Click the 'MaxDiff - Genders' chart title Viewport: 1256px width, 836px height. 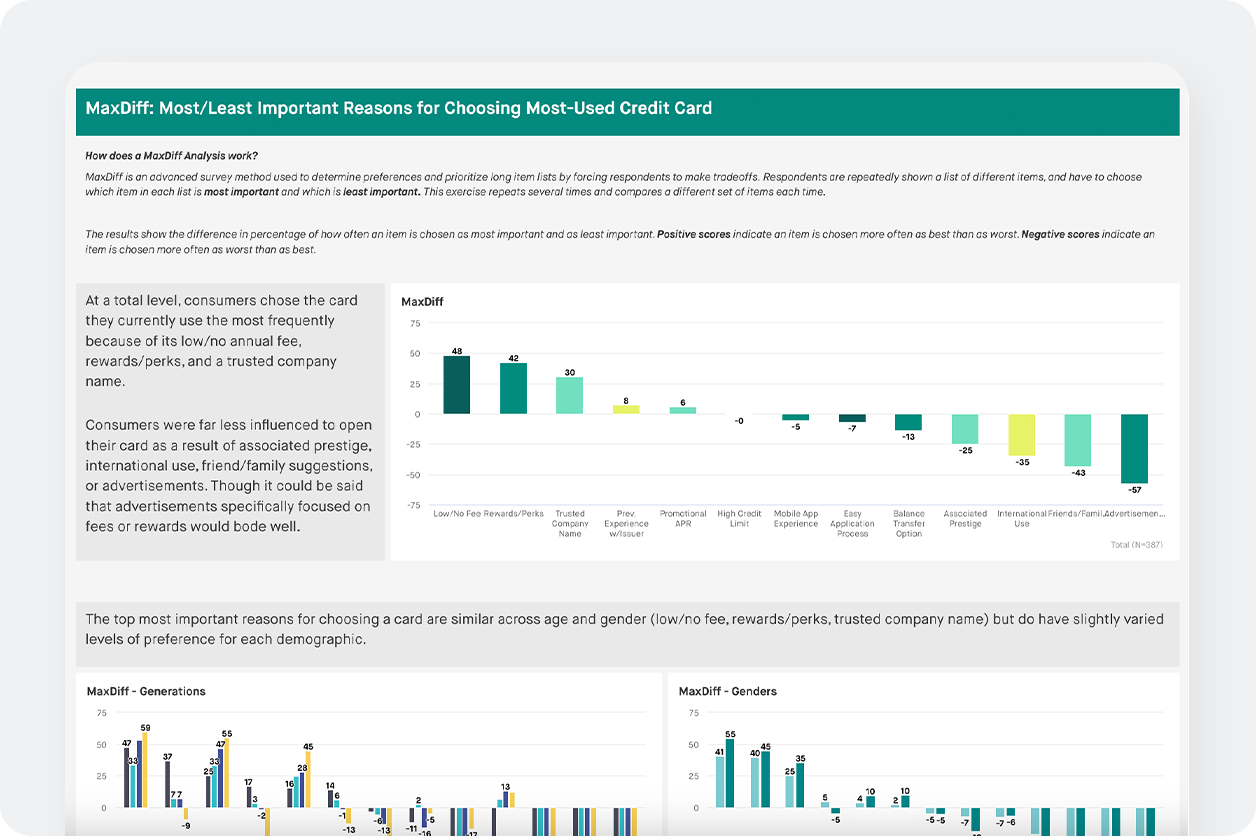(728, 691)
